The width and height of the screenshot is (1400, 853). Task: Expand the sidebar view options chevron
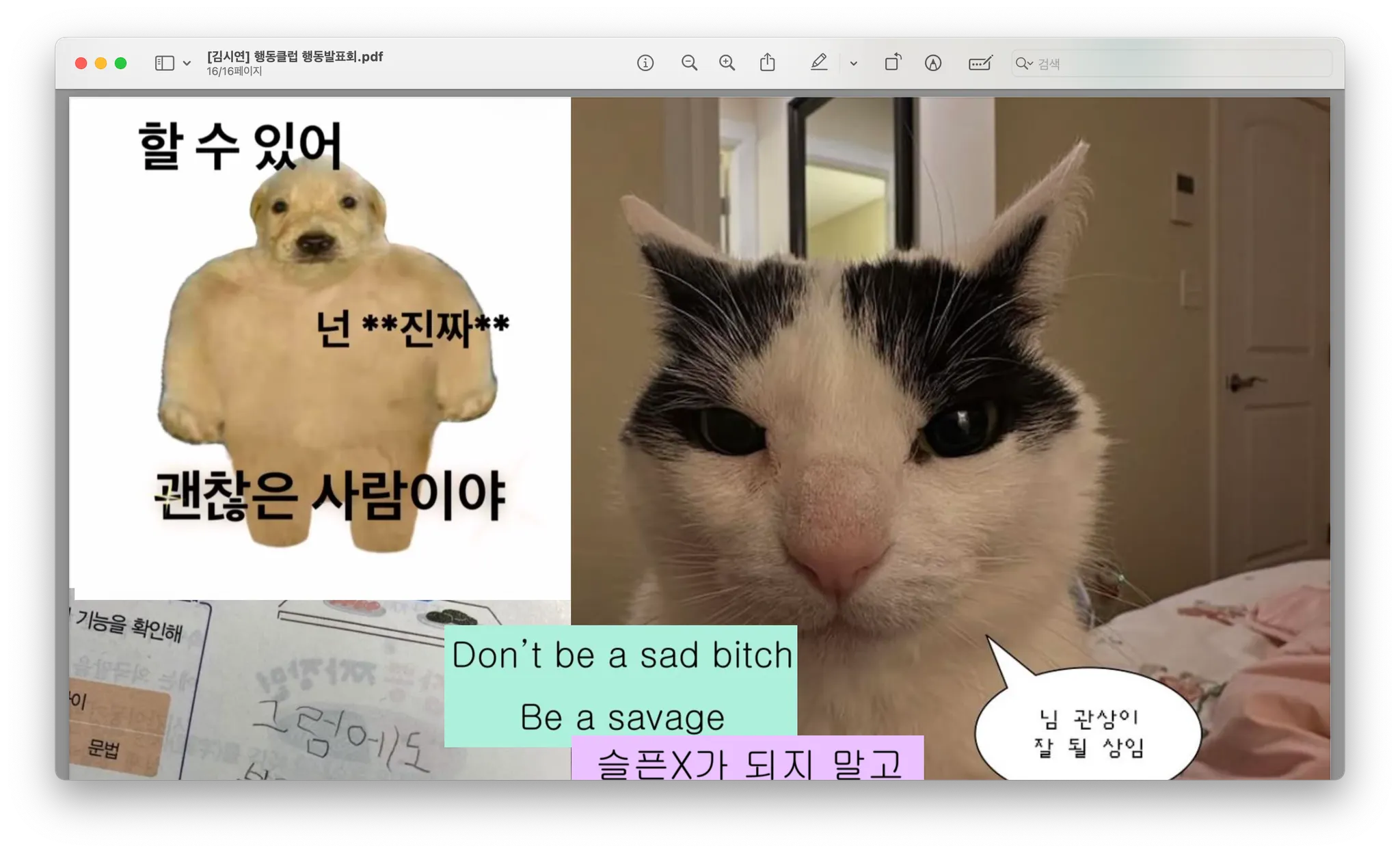(x=187, y=64)
